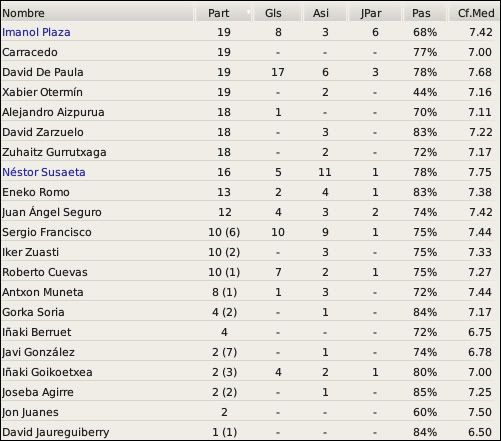The height and width of the screenshot is (441, 501).
Task: Sort by Pas percentage column
Action: tap(424, 13)
